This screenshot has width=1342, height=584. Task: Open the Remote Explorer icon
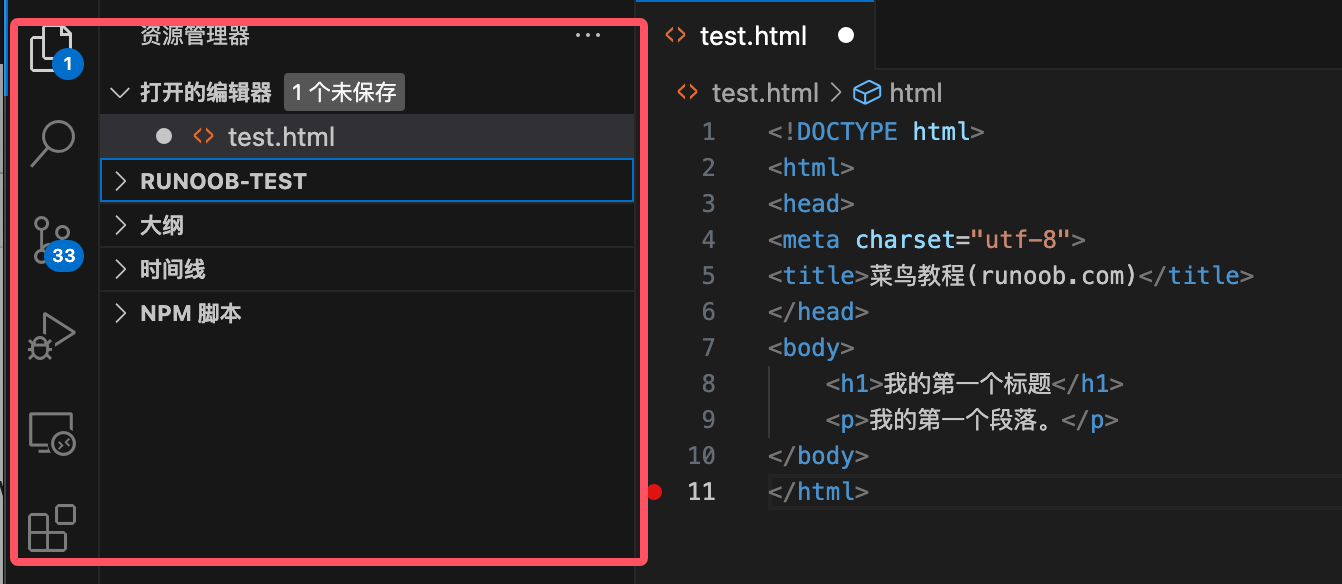(x=52, y=433)
